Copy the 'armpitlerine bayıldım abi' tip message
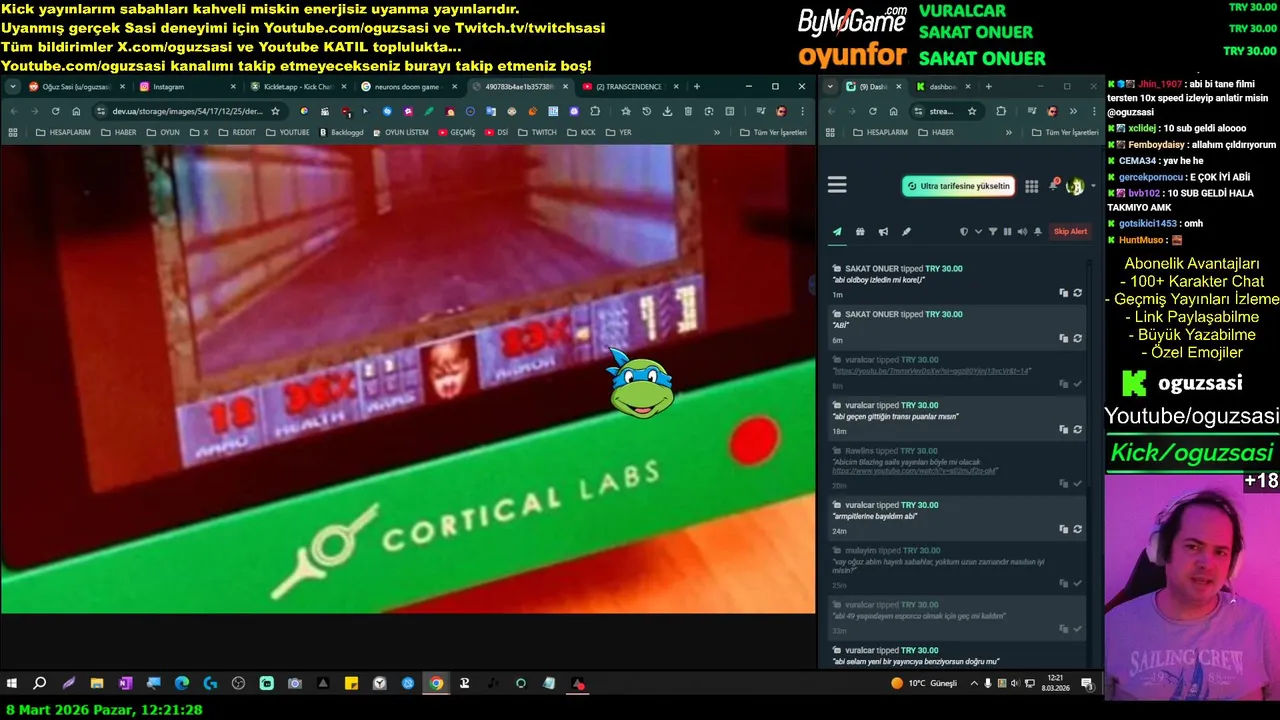The width and height of the screenshot is (1280, 720). point(1064,529)
